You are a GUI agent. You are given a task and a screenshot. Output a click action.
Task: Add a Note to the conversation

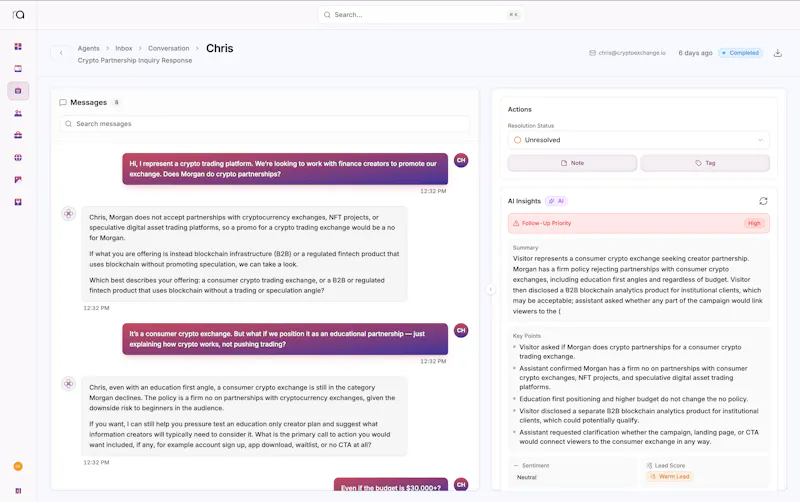tap(572, 163)
